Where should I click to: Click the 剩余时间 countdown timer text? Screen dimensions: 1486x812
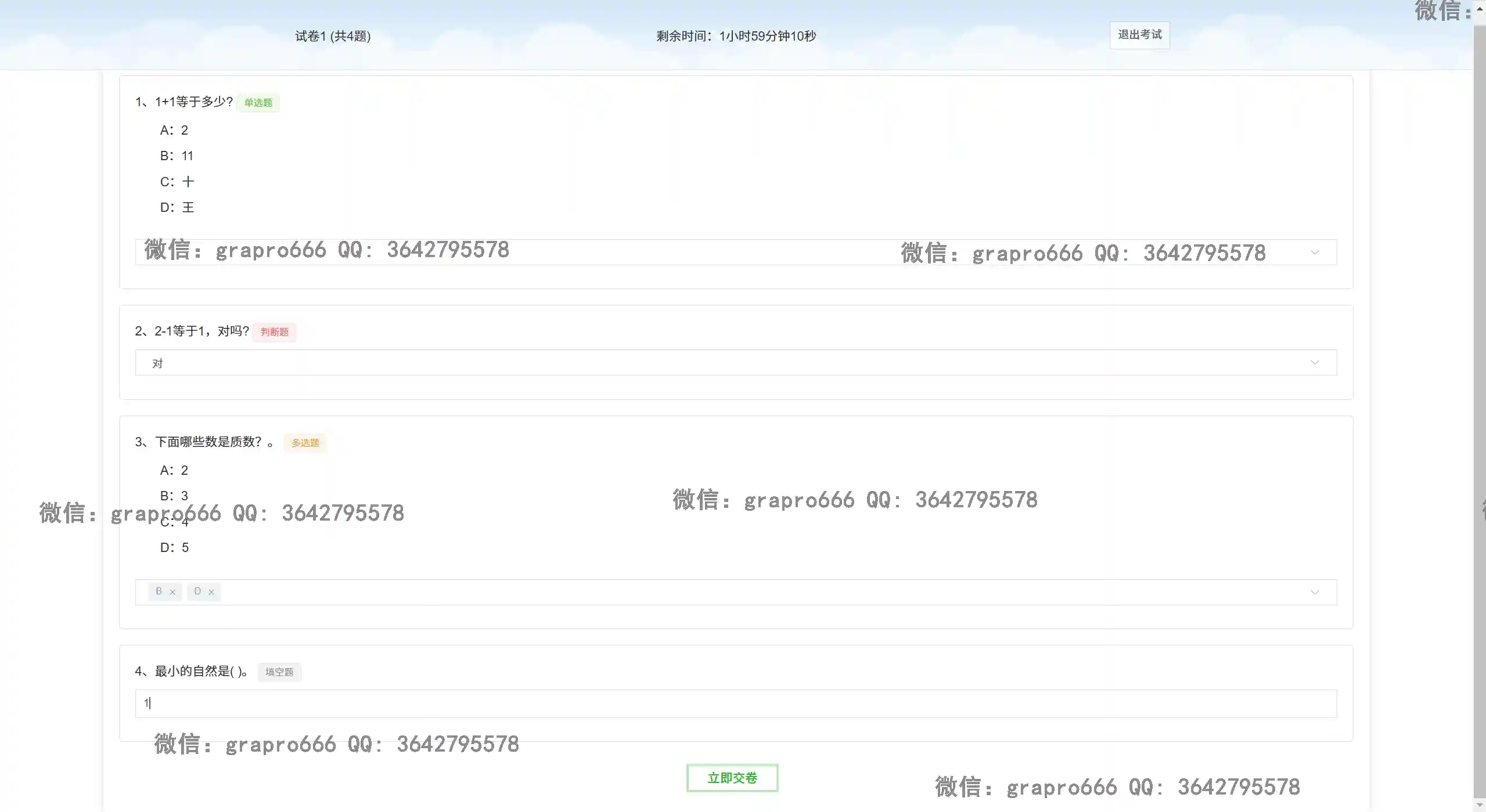(736, 36)
